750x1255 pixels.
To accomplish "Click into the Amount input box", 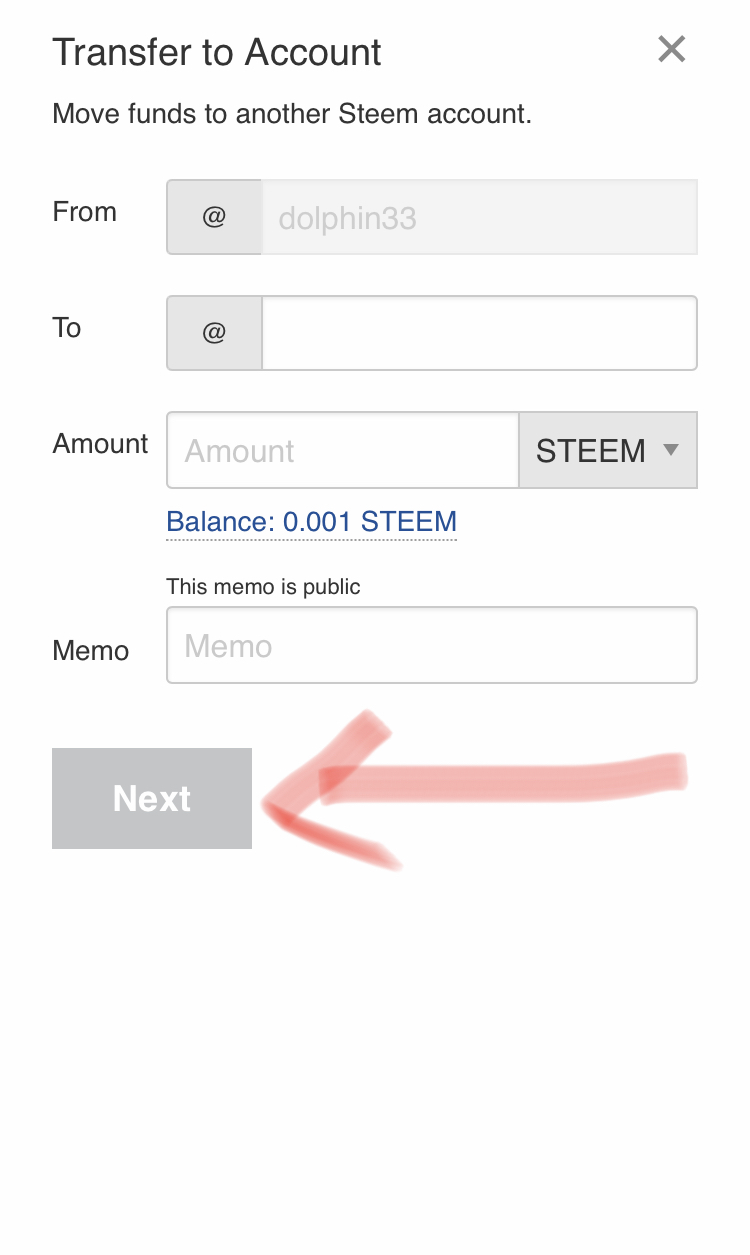I will (x=342, y=450).
